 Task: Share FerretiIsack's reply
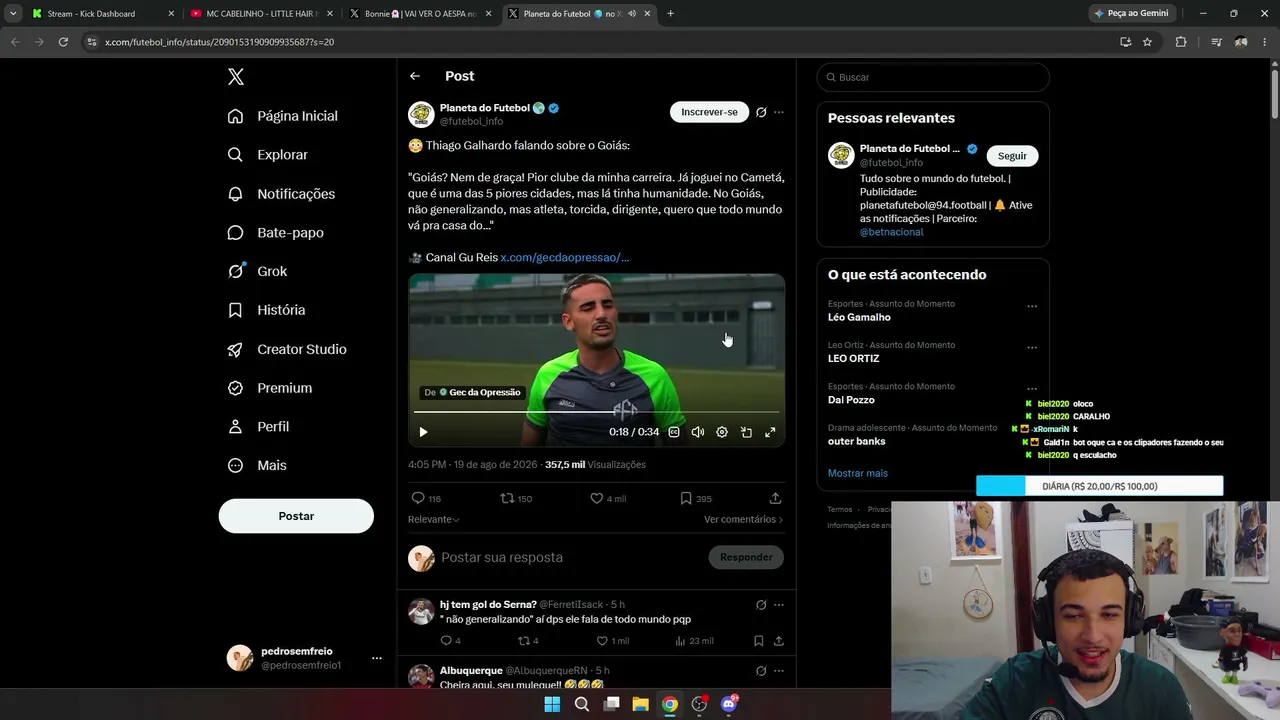pos(778,641)
